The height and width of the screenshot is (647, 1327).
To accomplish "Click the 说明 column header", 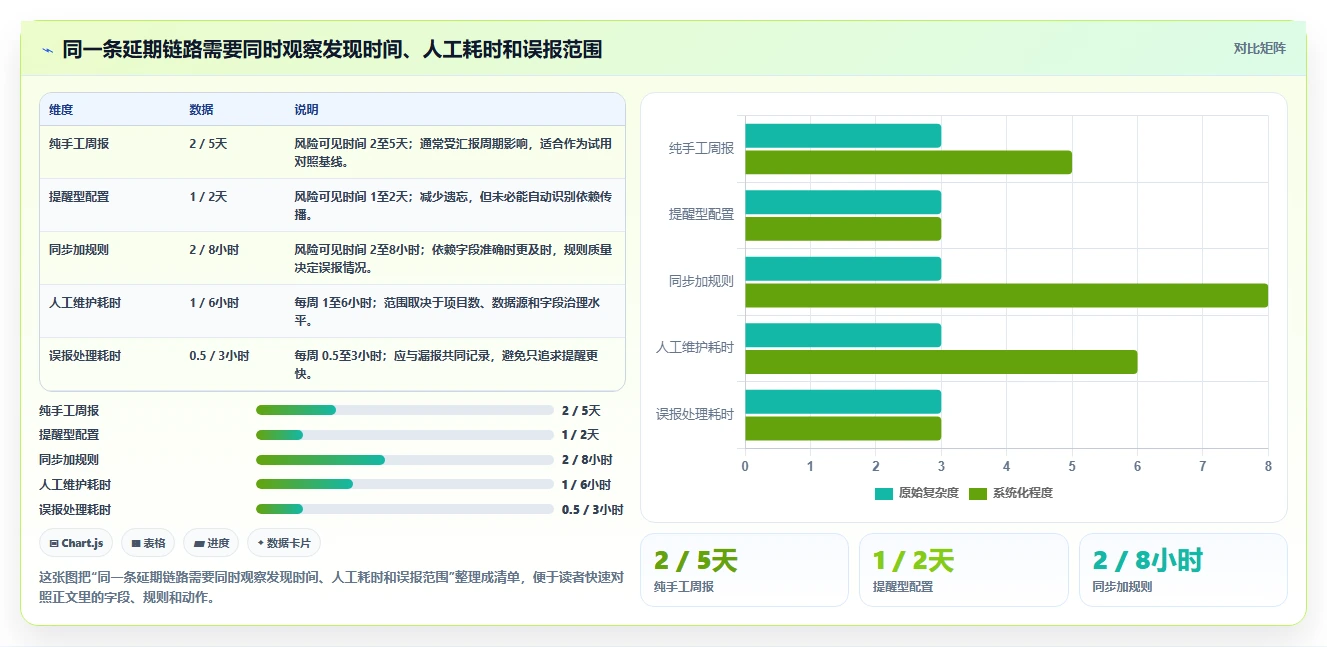I will tap(306, 109).
